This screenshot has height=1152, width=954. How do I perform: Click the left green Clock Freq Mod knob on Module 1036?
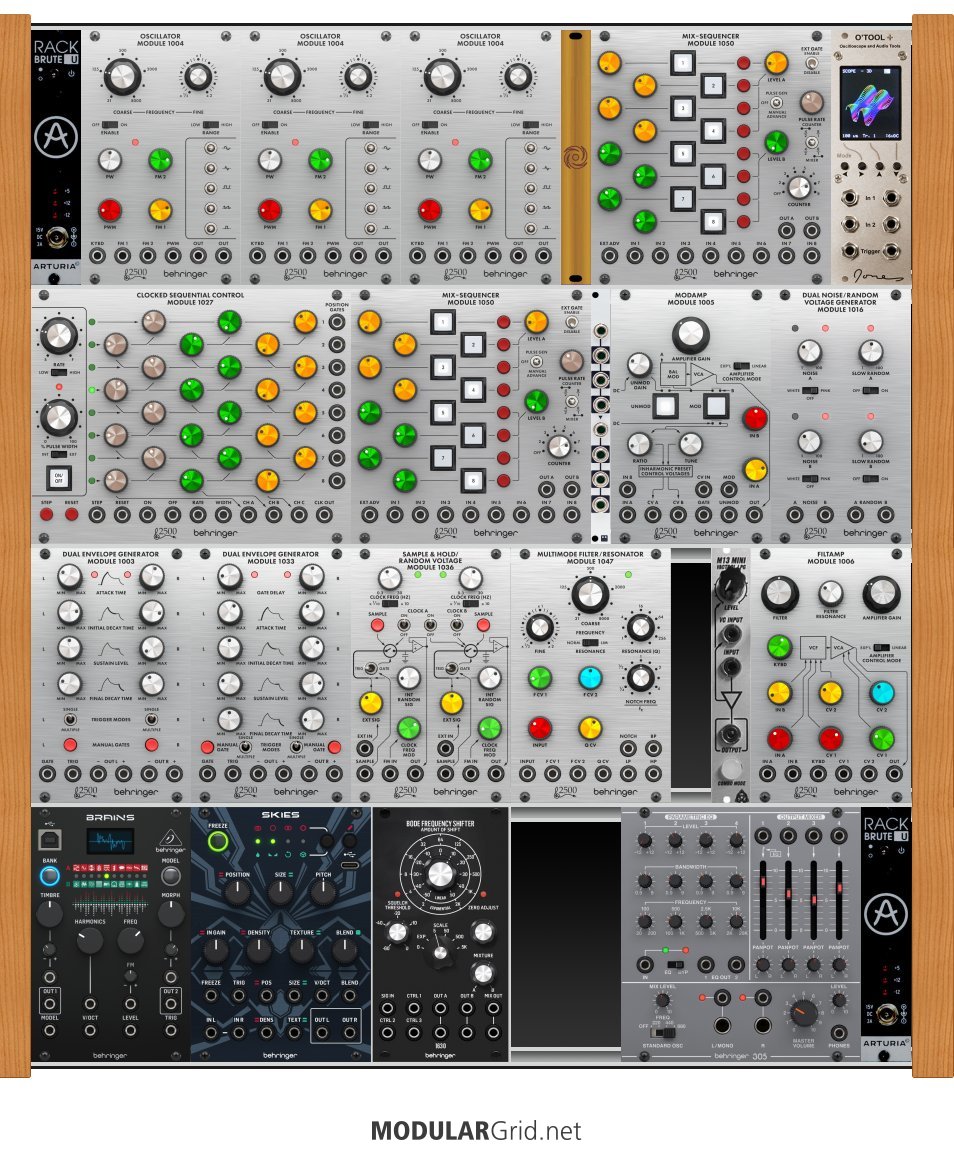(409, 728)
